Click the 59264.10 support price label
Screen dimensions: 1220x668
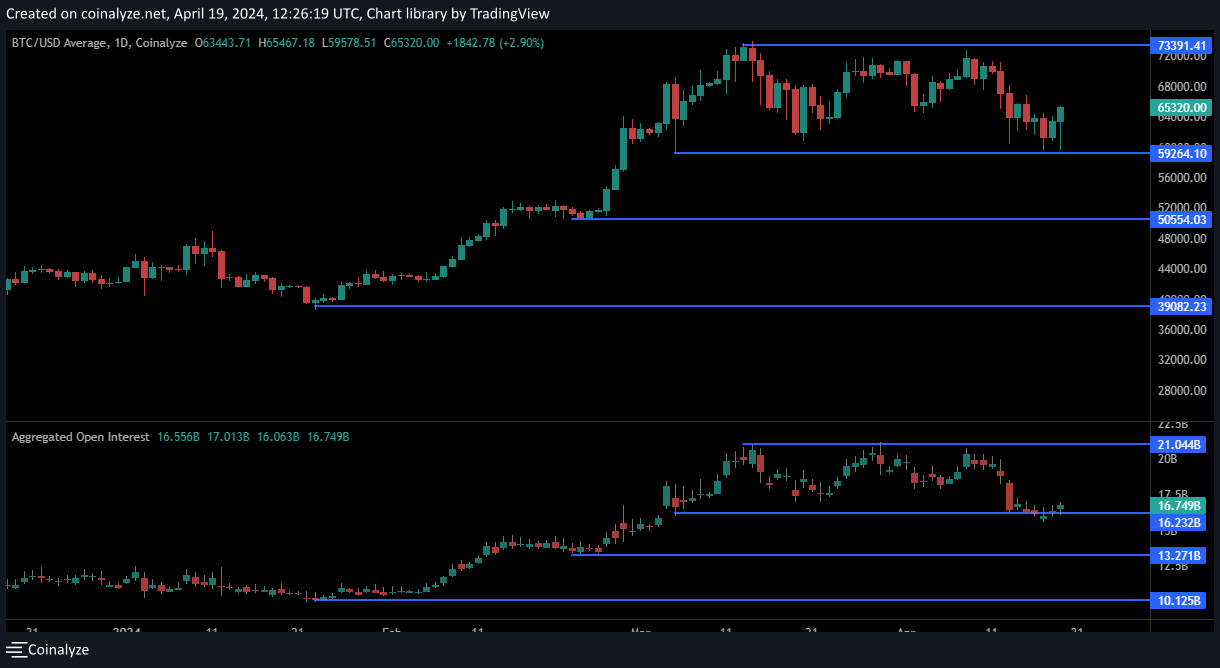(x=1182, y=154)
